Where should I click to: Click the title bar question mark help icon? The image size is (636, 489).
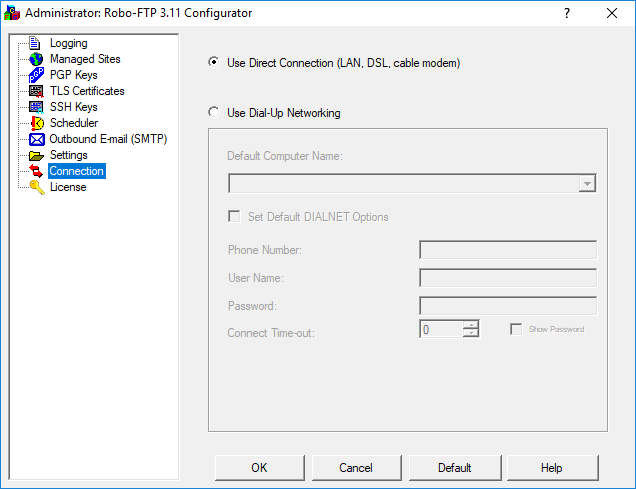[567, 13]
